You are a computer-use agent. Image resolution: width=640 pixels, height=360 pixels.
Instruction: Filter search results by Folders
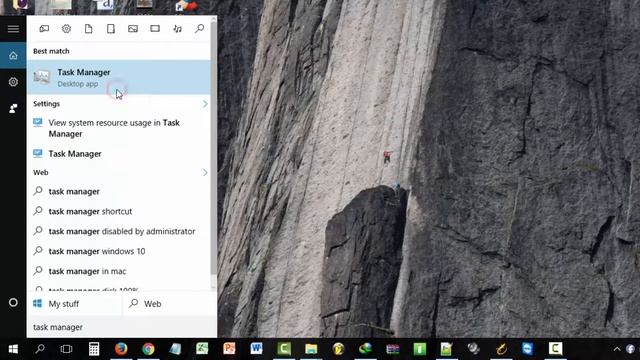(111, 29)
